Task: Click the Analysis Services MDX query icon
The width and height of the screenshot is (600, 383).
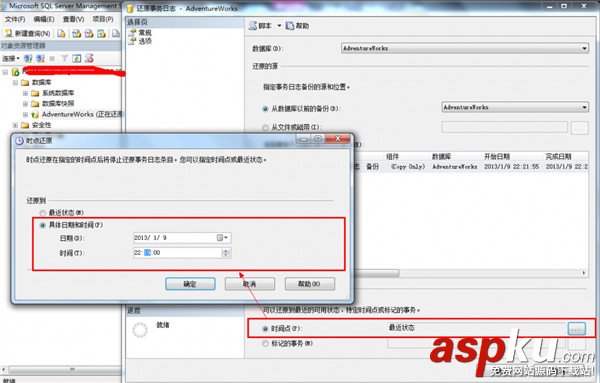Action: point(77,34)
